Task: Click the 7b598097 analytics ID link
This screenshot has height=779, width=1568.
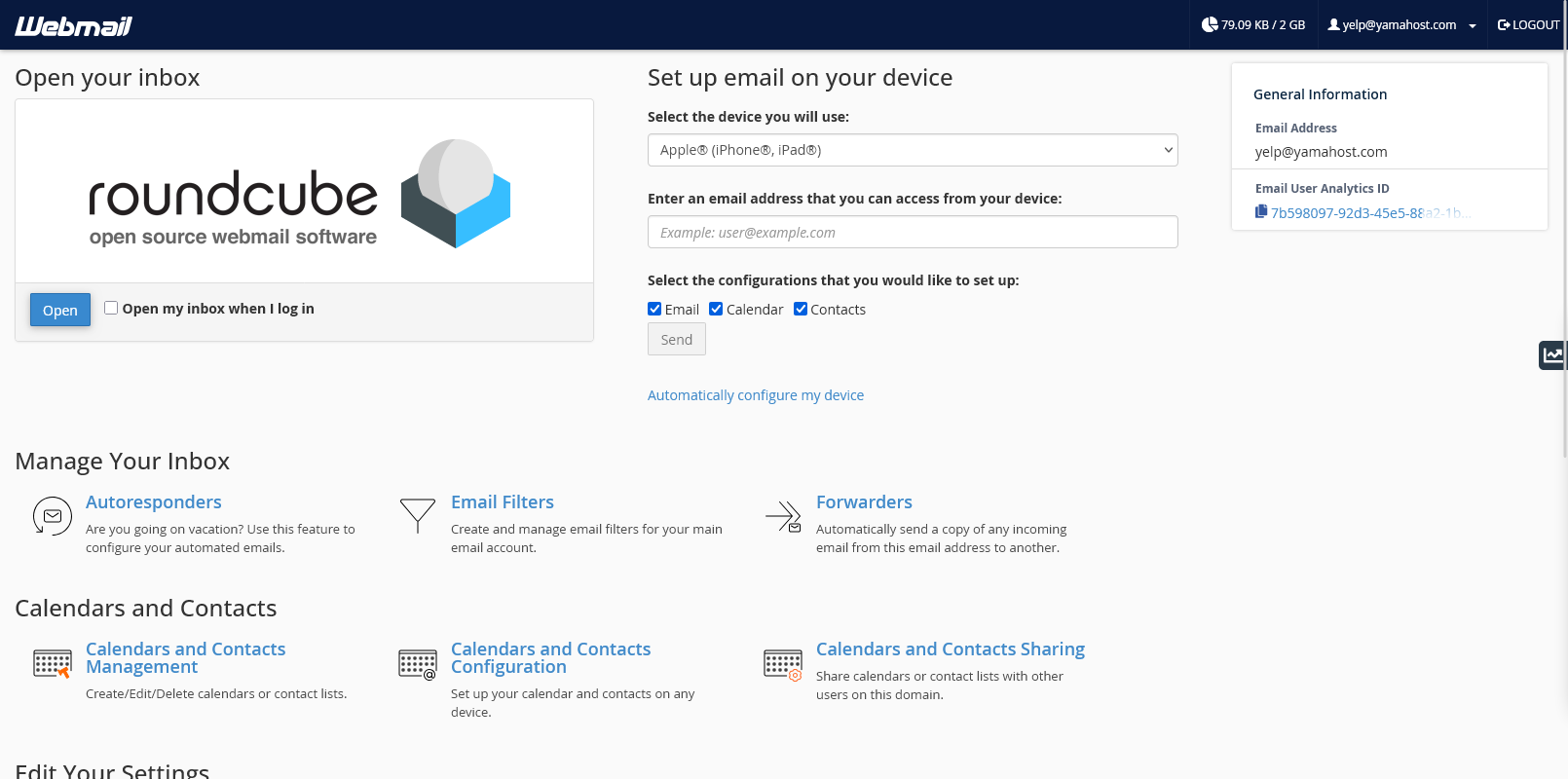Action: coord(1370,212)
